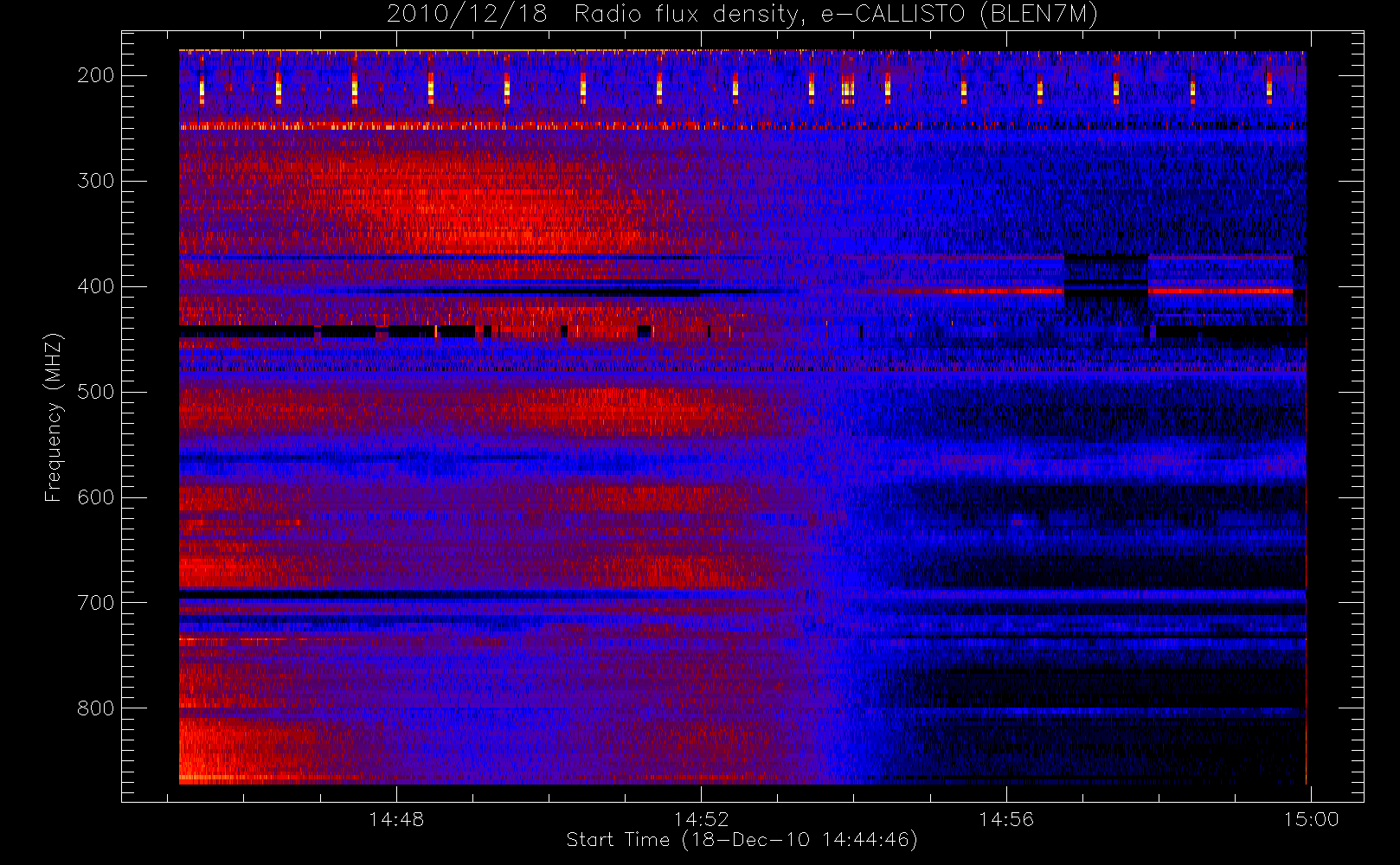The width and height of the screenshot is (1400, 865).
Task: Click the 700 frequency tick label
Action: [x=96, y=603]
